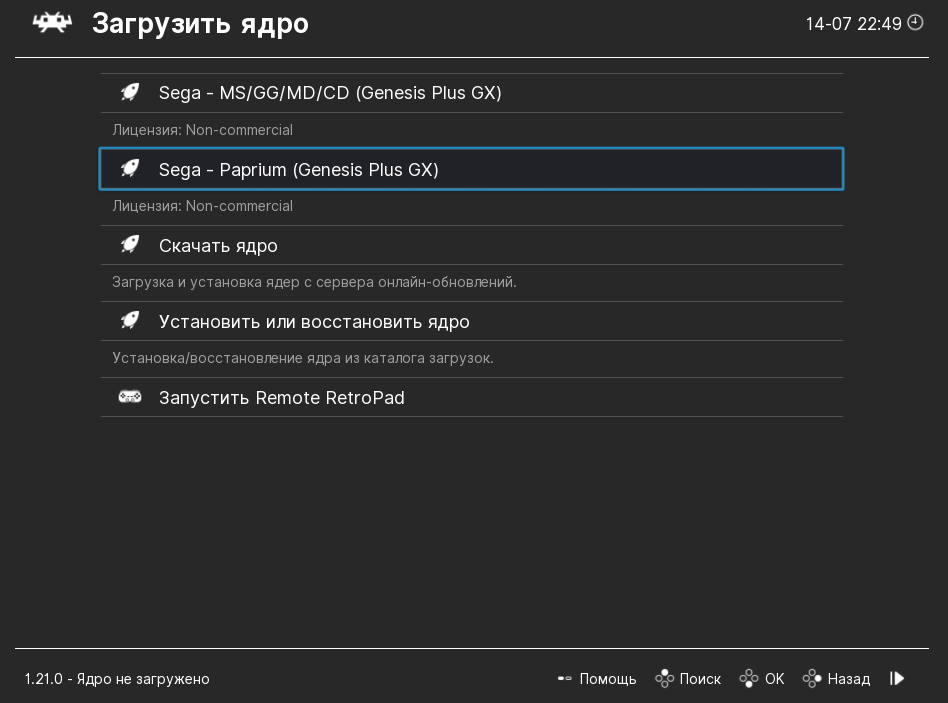Click rocket icon beside Sega - Paprium entry
The height and width of the screenshot is (703, 948).
pyautogui.click(x=130, y=169)
